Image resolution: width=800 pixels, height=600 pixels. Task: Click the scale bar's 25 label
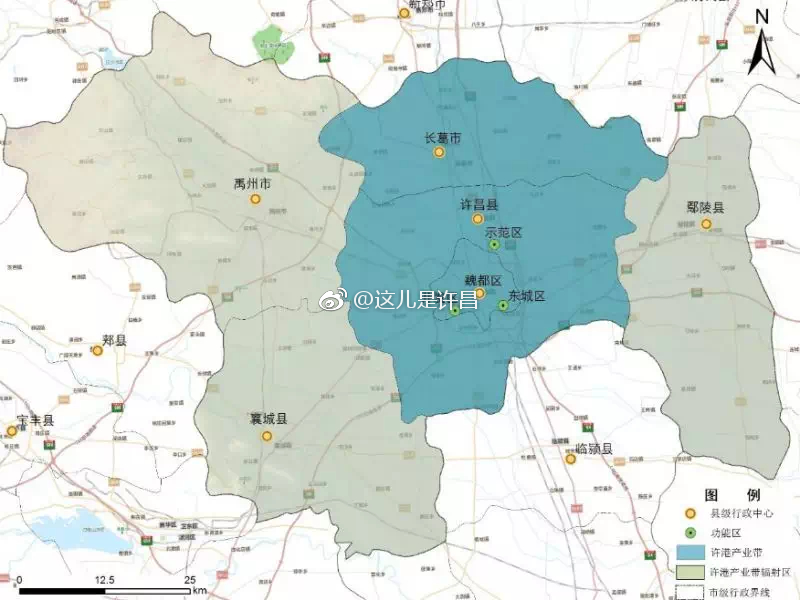(x=190, y=580)
